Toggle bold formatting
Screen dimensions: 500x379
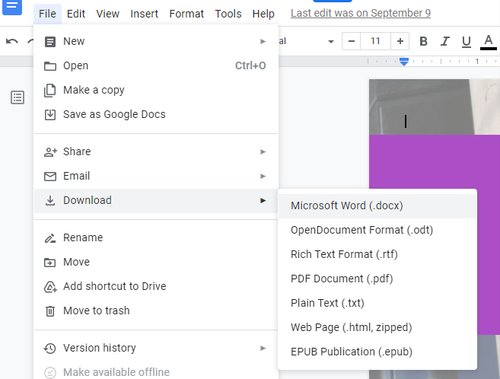pyautogui.click(x=423, y=41)
